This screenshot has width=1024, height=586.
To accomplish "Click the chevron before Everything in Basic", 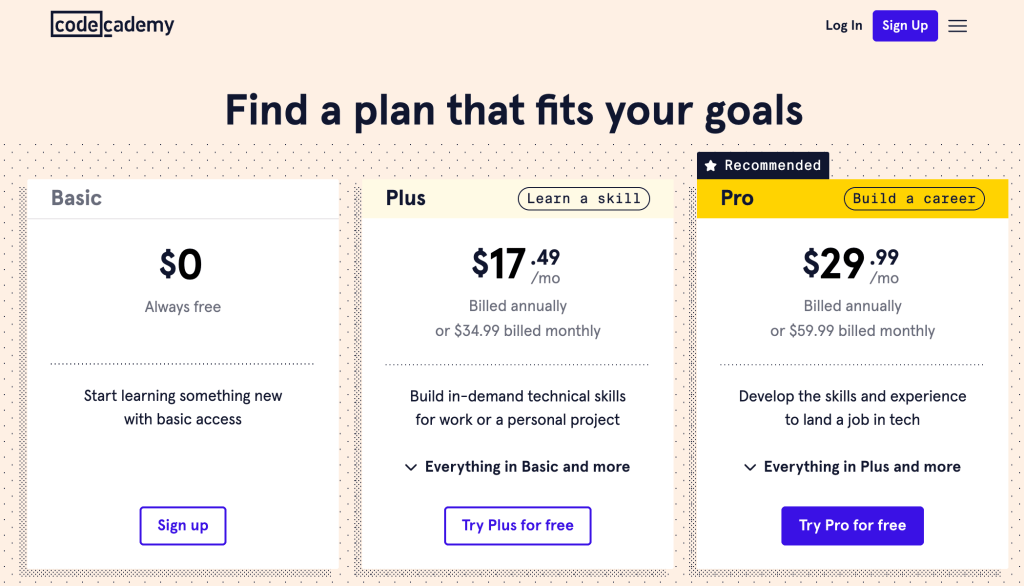I will point(411,467).
